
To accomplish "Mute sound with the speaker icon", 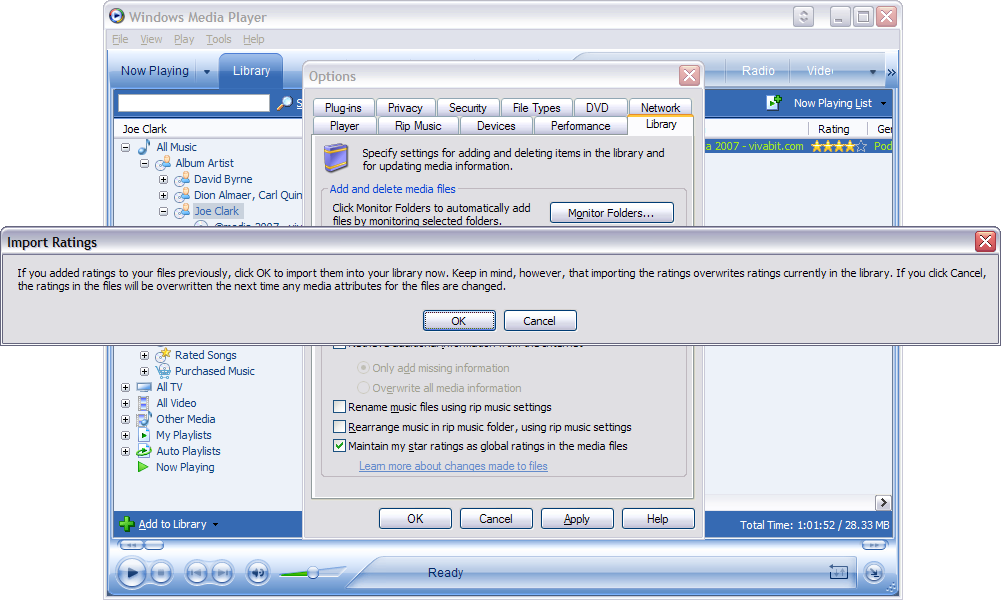I will (258, 573).
